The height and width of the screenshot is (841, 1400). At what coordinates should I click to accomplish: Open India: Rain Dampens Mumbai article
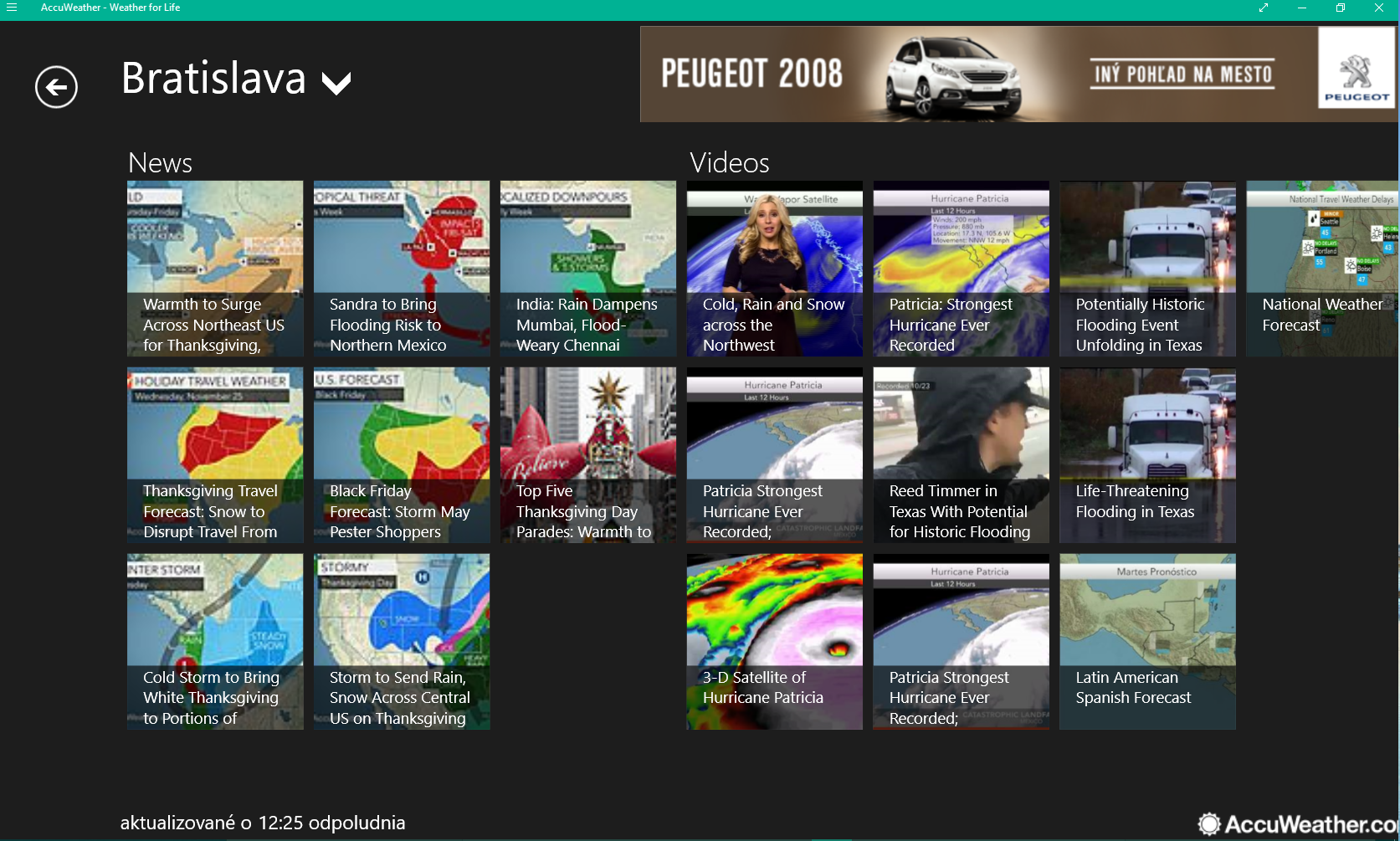588,269
